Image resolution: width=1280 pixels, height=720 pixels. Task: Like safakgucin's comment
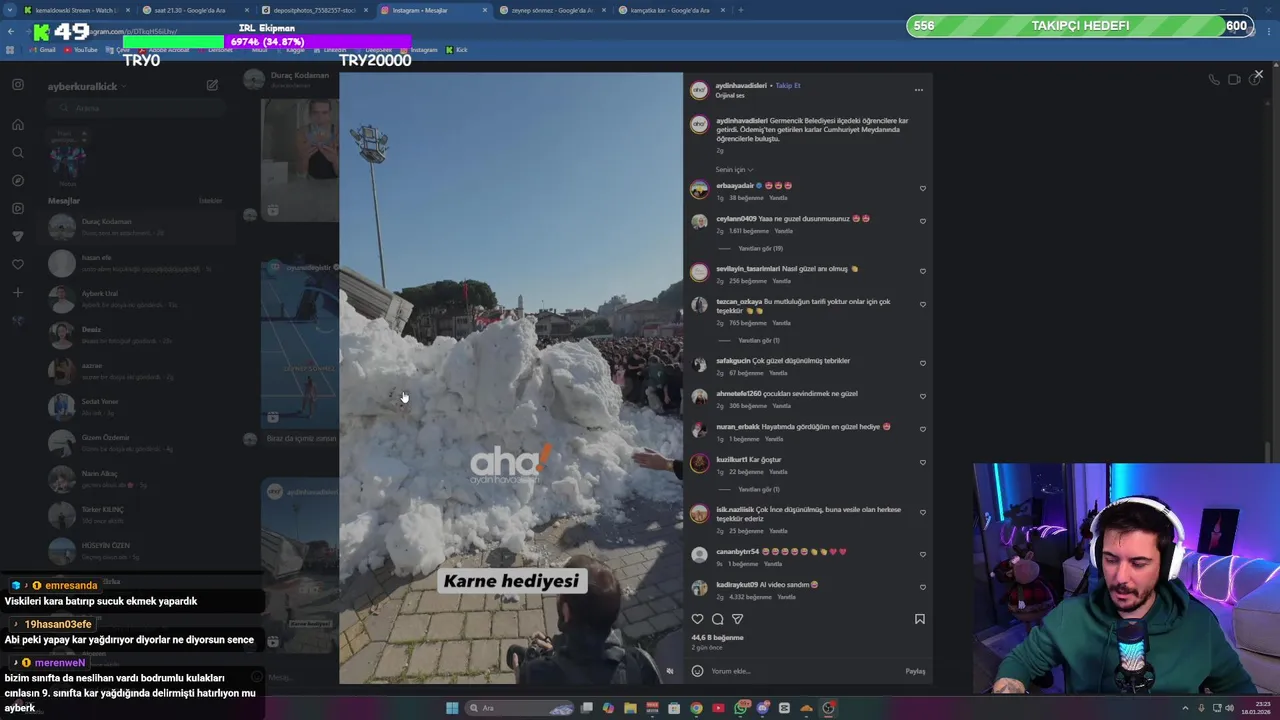tap(922, 363)
